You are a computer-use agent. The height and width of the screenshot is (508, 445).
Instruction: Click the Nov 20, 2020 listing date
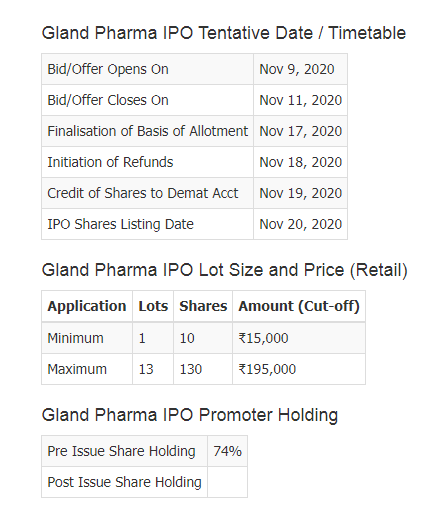[300, 224]
